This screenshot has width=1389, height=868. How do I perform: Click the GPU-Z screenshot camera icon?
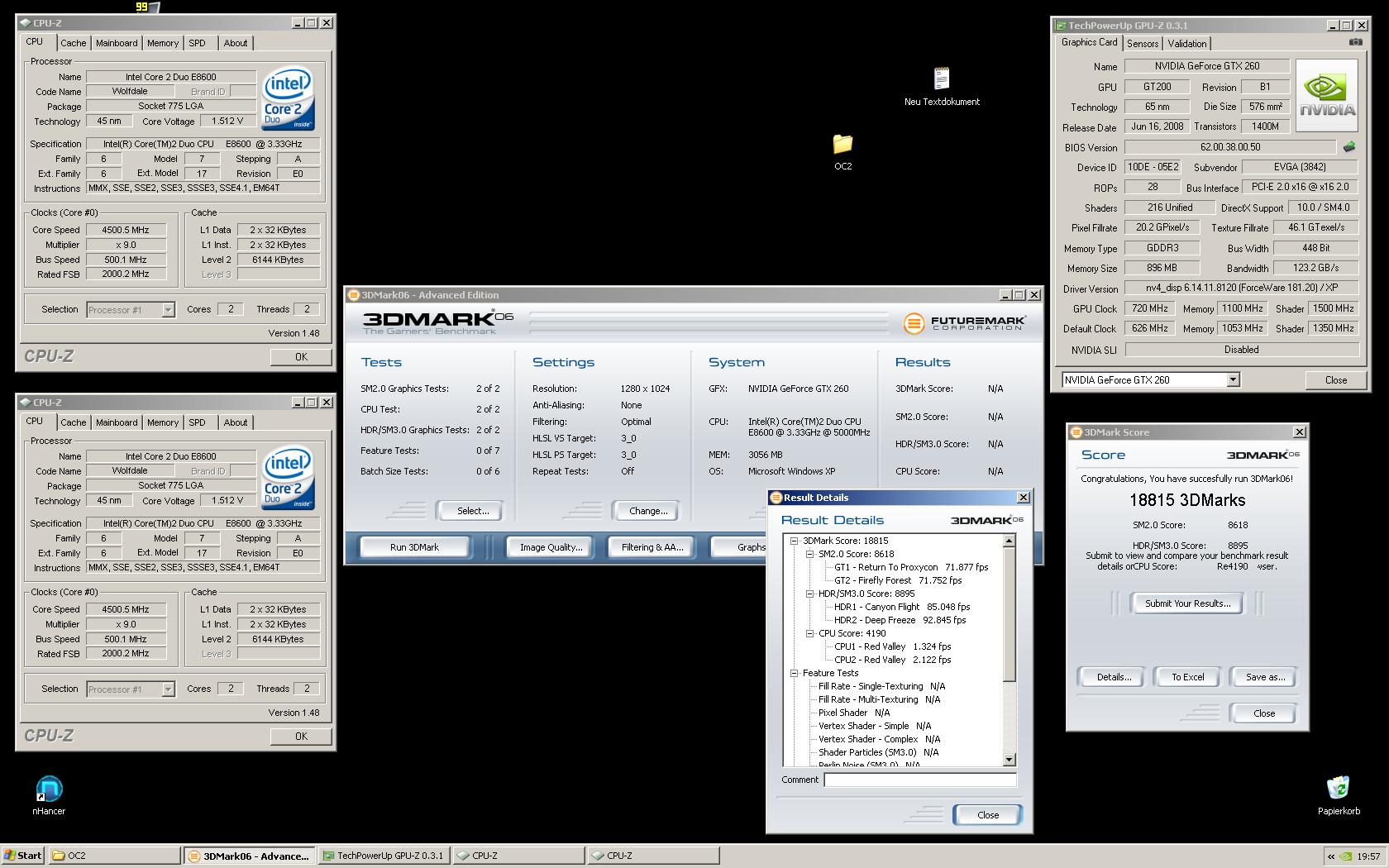1355,42
